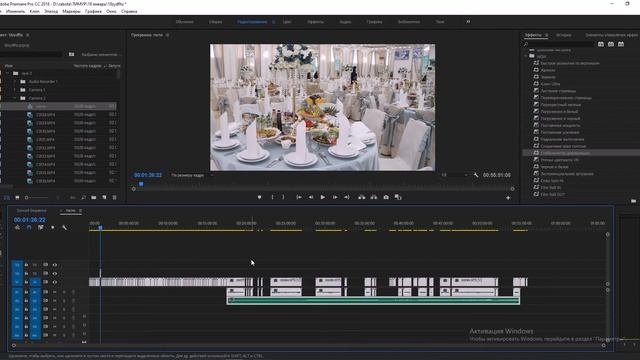
Task: Play the sequence in the Program monitor
Action: tap(323, 197)
